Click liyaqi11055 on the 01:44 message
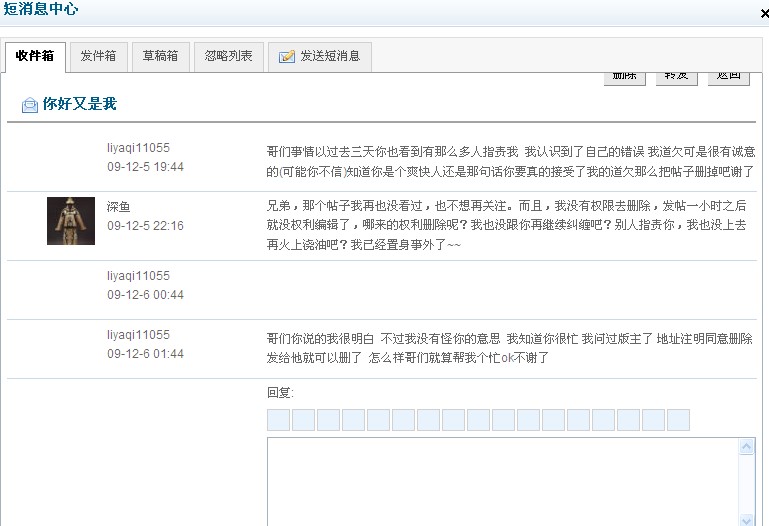Screen dimensions: 769x526 pos(138,335)
